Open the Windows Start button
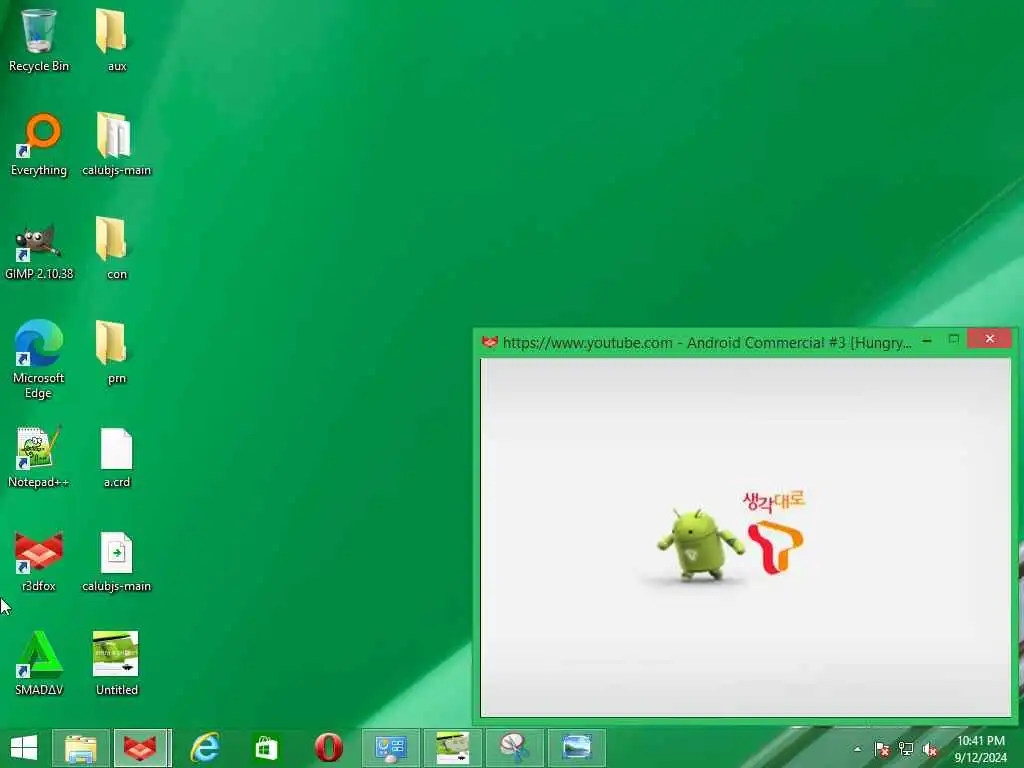This screenshot has width=1024, height=768. pos(24,748)
